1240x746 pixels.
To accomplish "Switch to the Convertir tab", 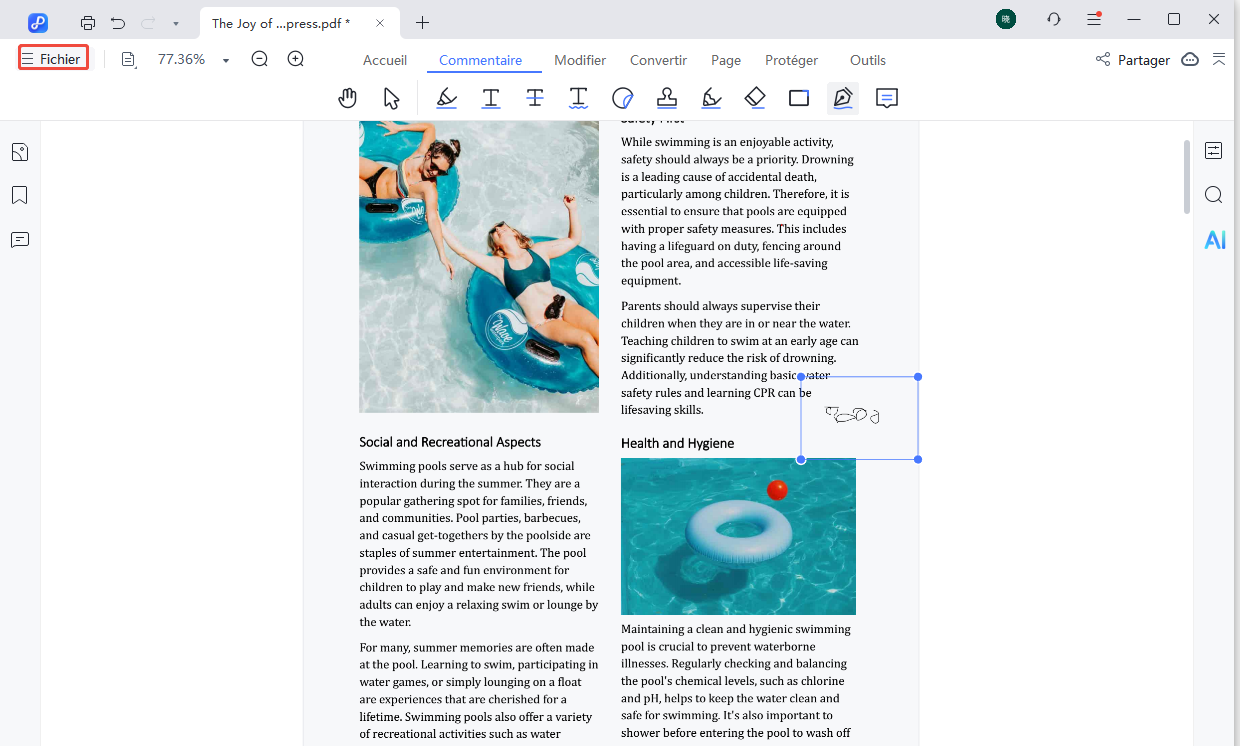I will [x=658, y=60].
